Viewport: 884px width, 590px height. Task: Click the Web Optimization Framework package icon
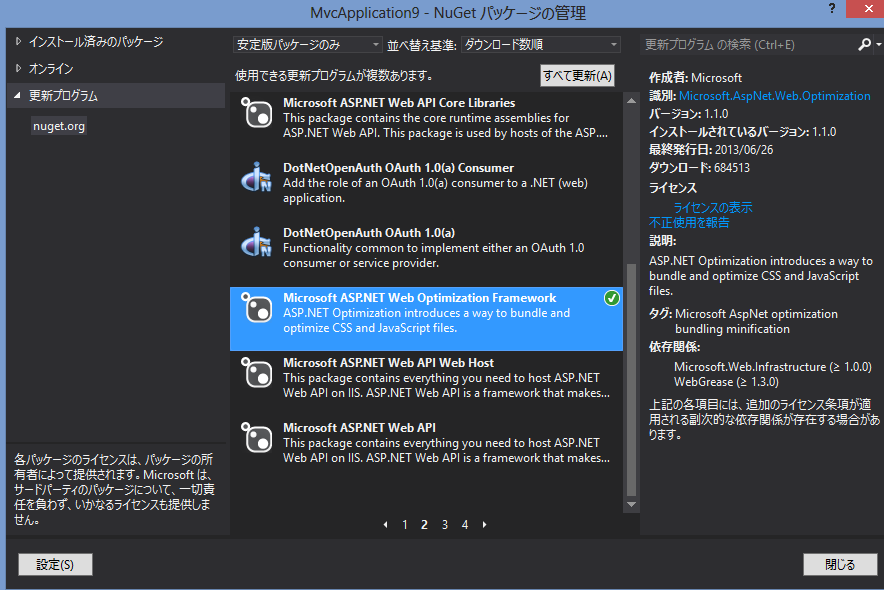point(257,308)
